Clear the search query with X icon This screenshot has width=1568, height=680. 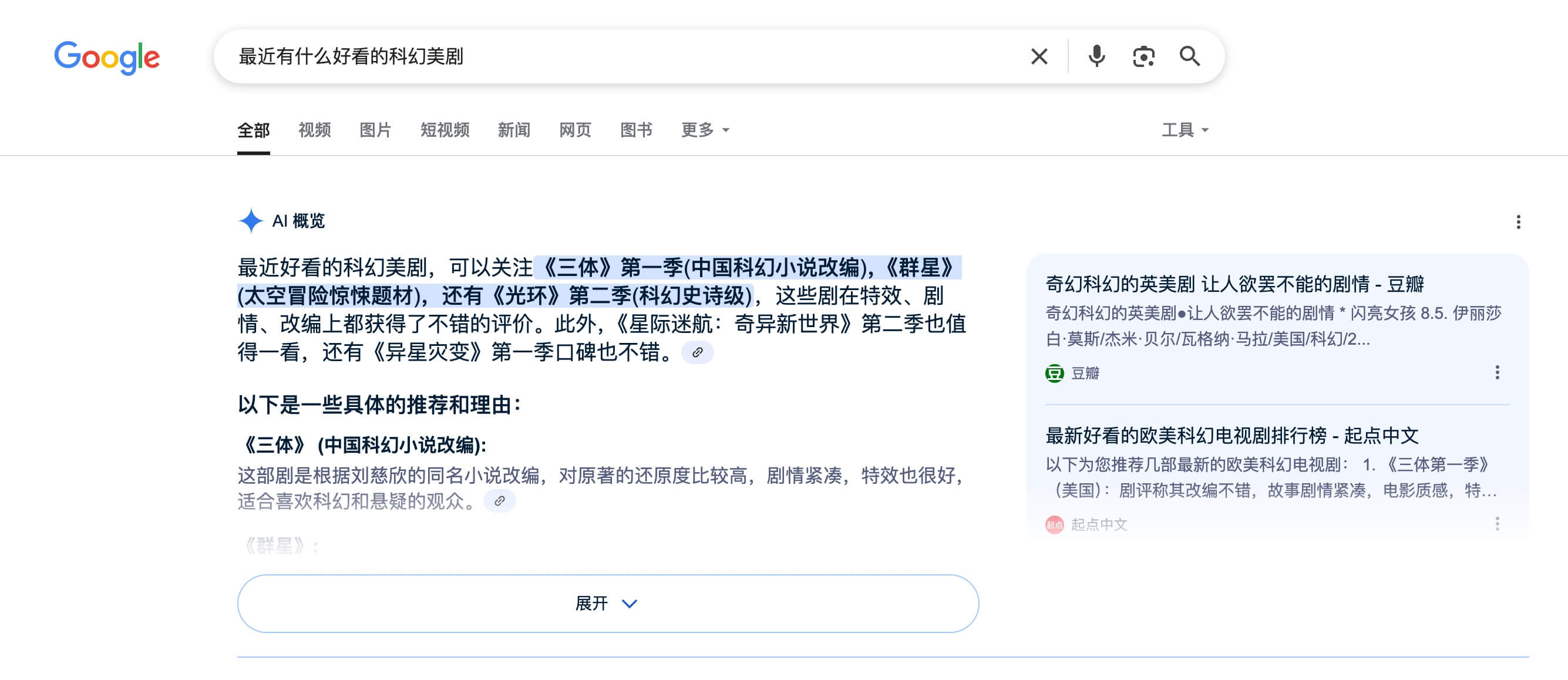pos(1039,56)
